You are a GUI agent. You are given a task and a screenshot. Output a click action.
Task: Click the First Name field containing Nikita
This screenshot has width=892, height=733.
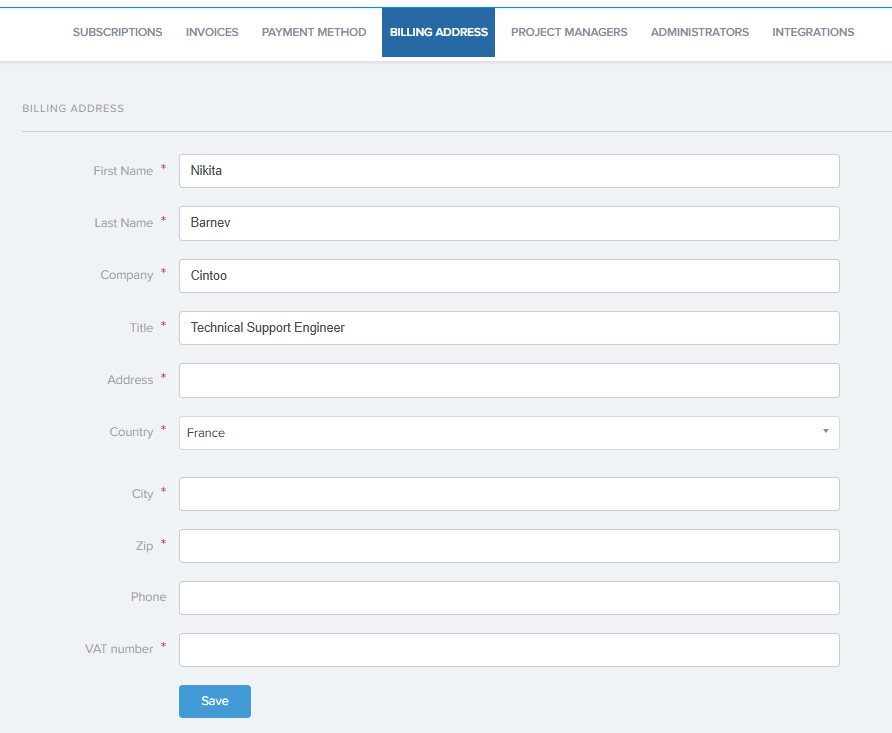[x=509, y=171]
